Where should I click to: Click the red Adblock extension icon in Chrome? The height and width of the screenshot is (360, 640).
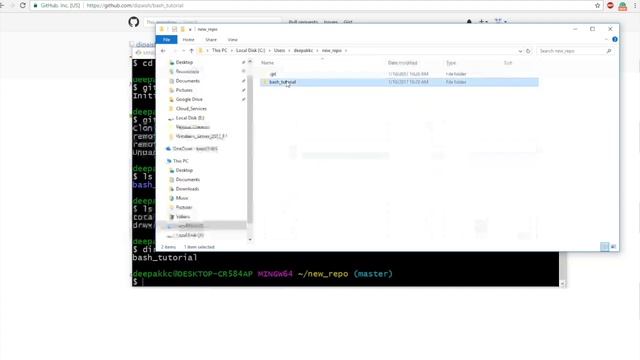pos(610,5)
